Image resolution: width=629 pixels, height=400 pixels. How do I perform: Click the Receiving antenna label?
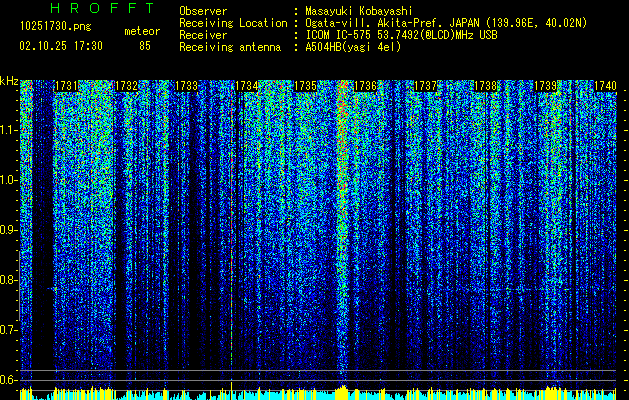[230, 47]
